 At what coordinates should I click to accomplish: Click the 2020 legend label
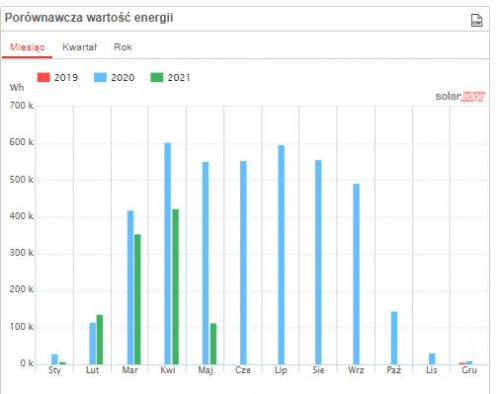[123, 78]
